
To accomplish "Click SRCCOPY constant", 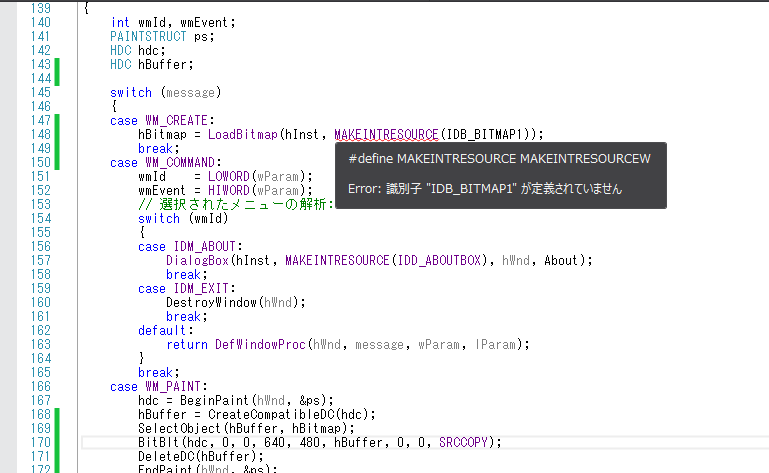I will [463, 443].
